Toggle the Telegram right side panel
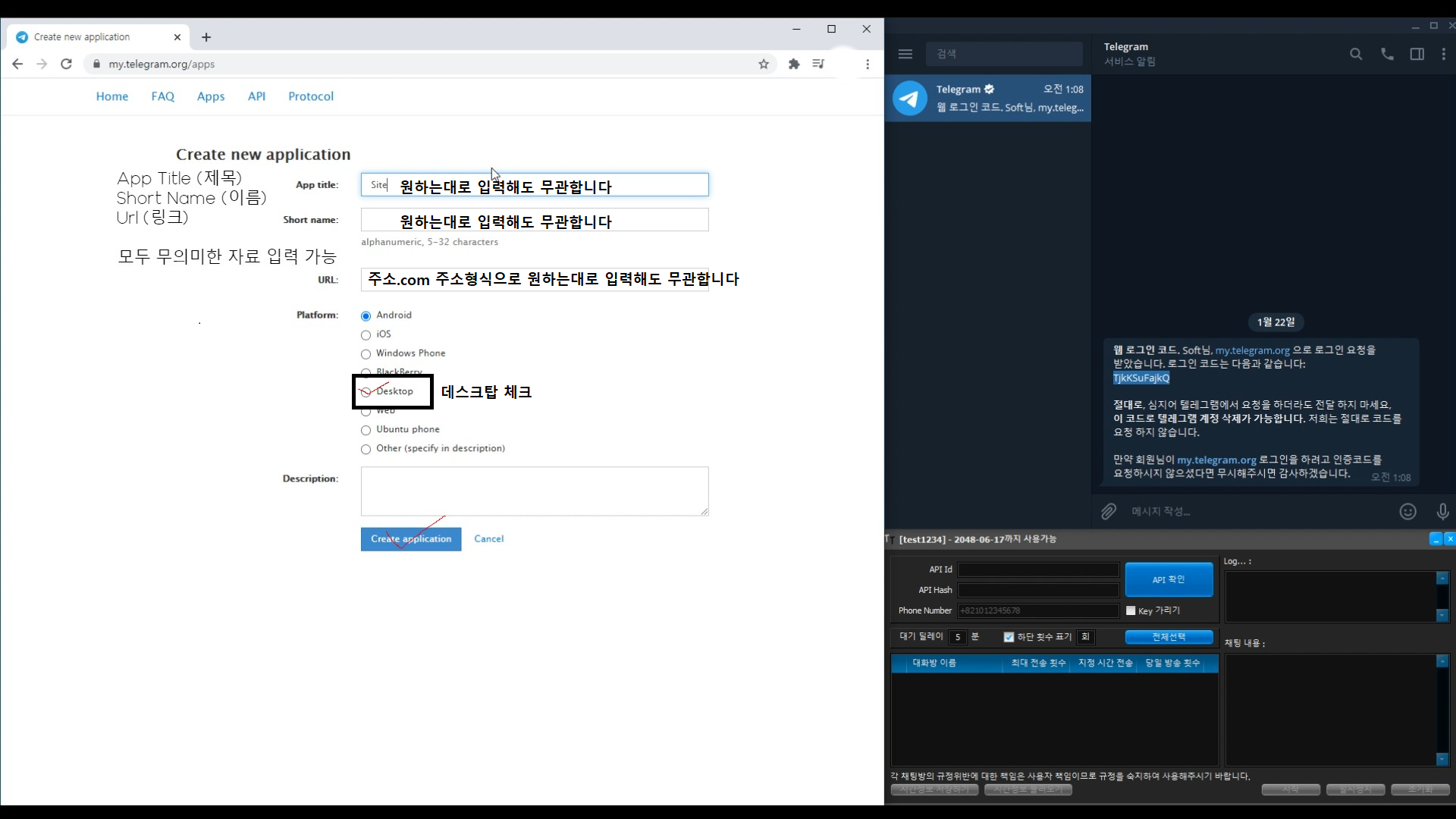This screenshot has height=819, width=1456. [x=1417, y=54]
